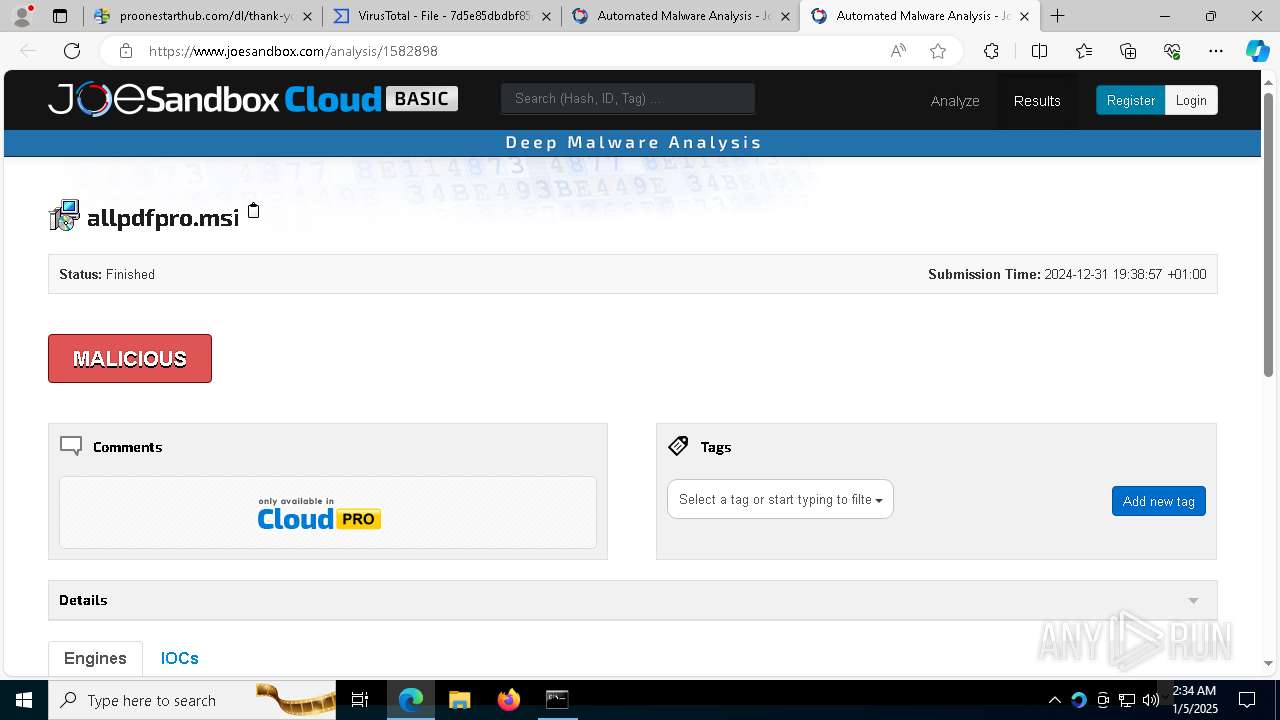Click the volume speaker tray icon
This screenshot has height=720, width=1280.
tap(1151, 700)
